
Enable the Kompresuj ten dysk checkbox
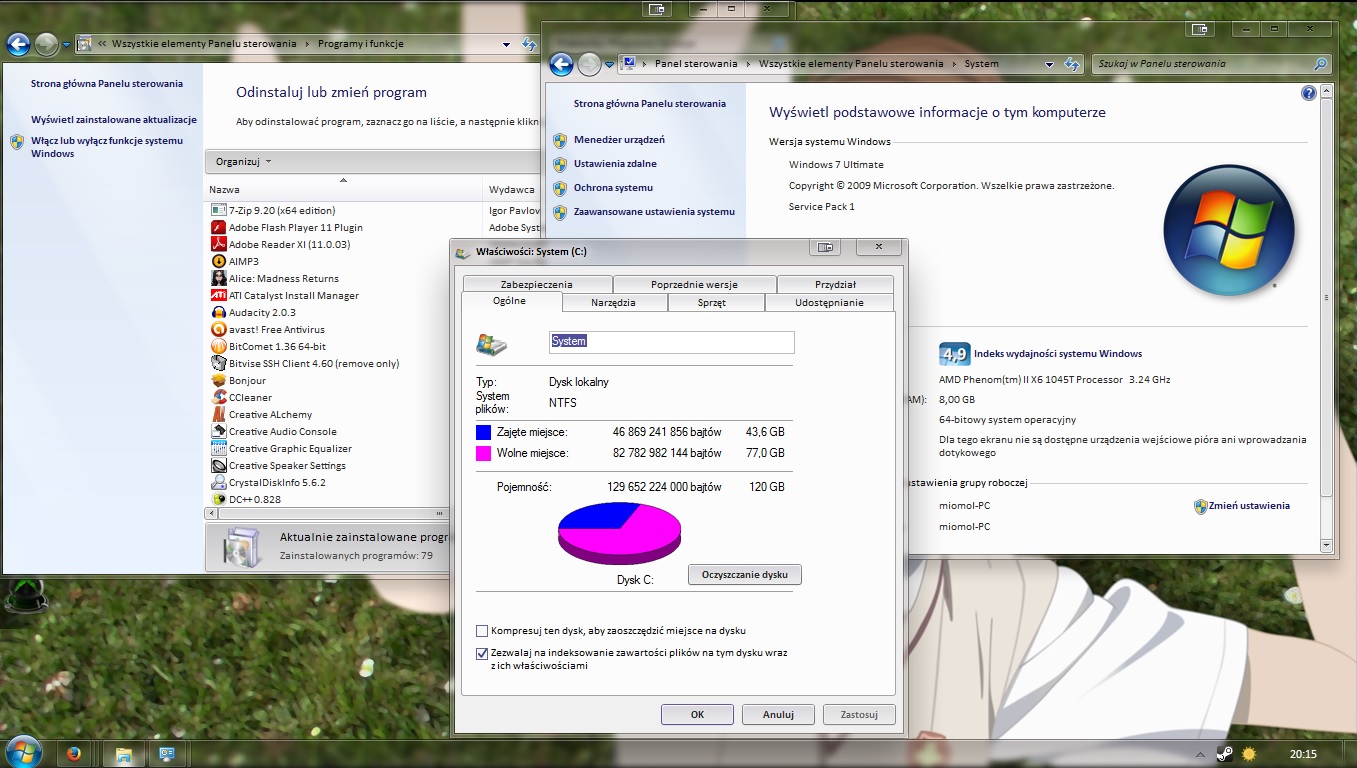pos(482,631)
